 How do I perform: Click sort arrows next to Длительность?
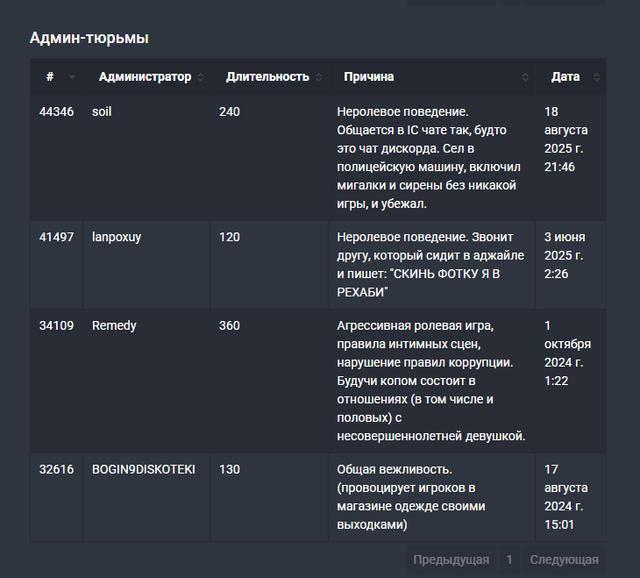pos(319,77)
